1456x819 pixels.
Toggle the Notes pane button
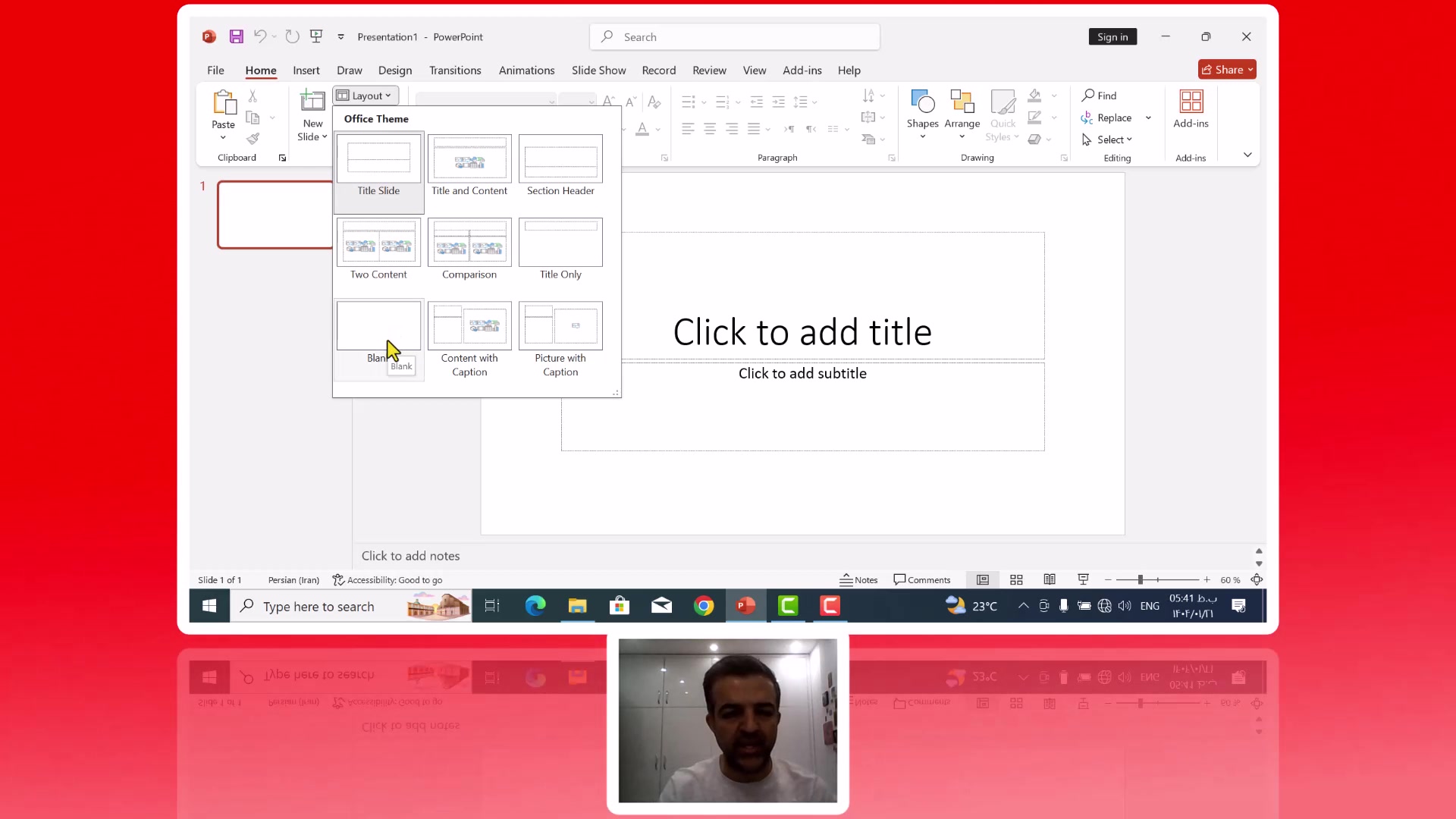click(858, 580)
